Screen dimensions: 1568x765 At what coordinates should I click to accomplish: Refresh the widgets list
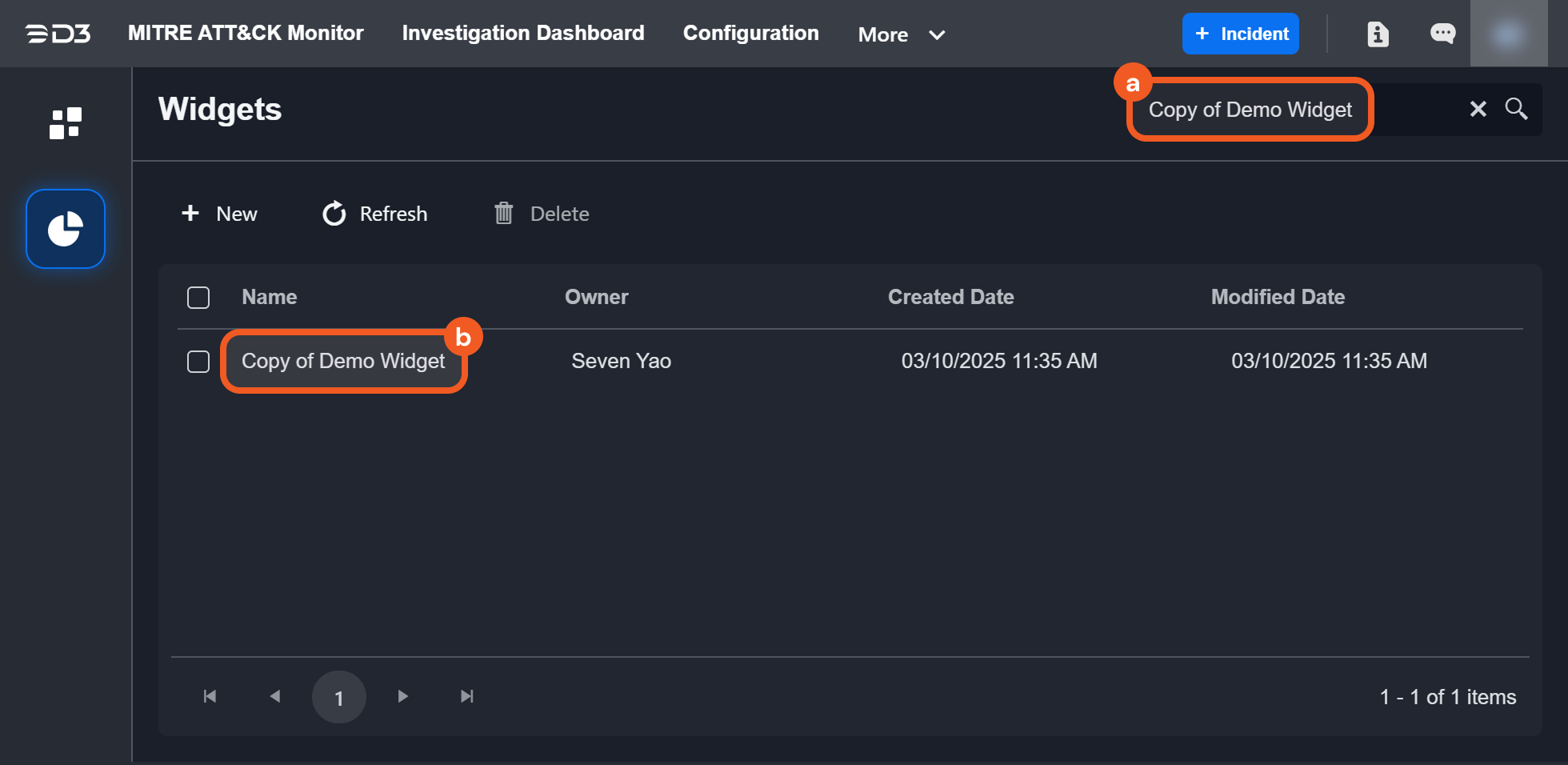(374, 214)
